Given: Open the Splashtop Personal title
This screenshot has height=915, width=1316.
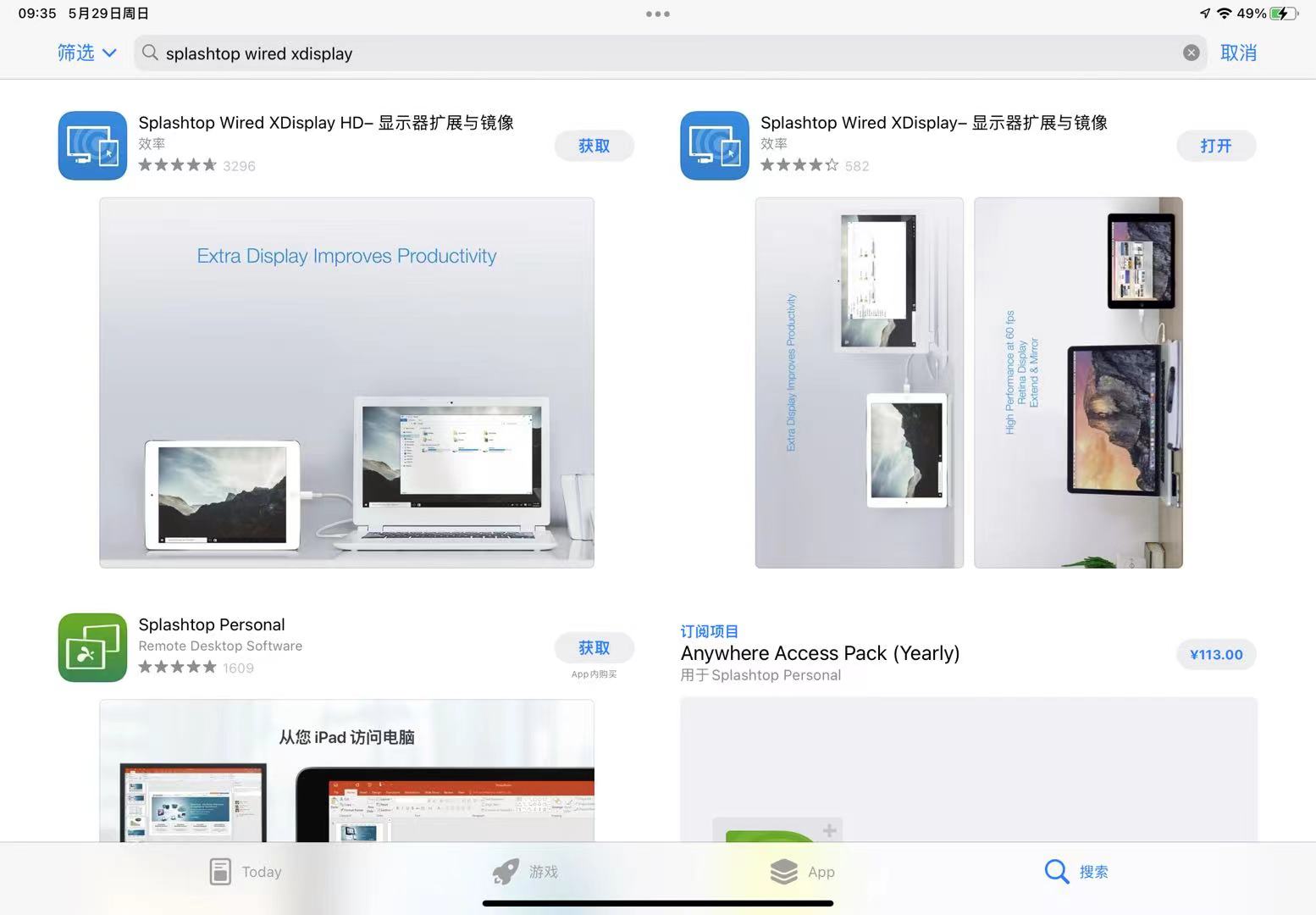Looking at the screenshot, I should [x=212, y=624].
